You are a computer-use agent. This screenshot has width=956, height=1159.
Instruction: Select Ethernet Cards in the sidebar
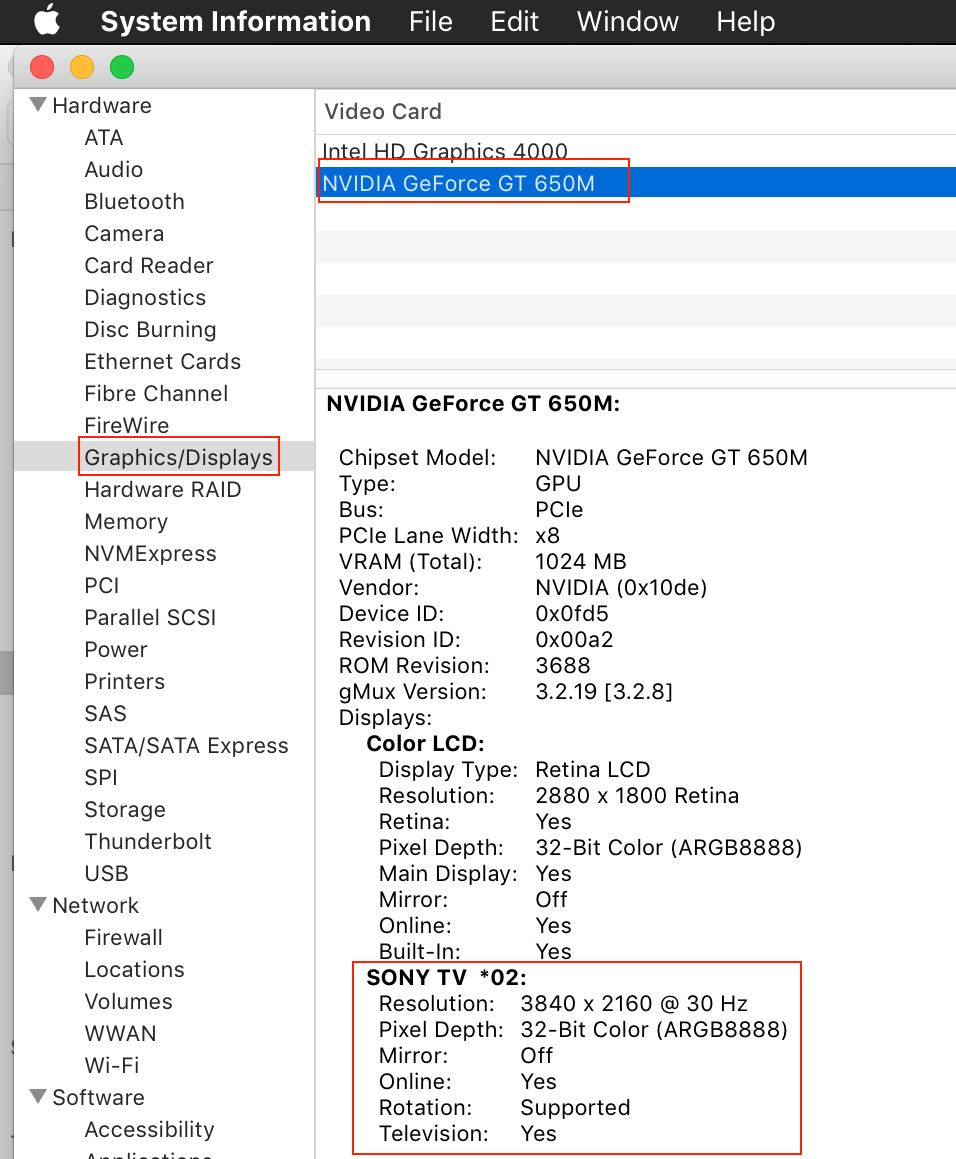pos(163,361)
